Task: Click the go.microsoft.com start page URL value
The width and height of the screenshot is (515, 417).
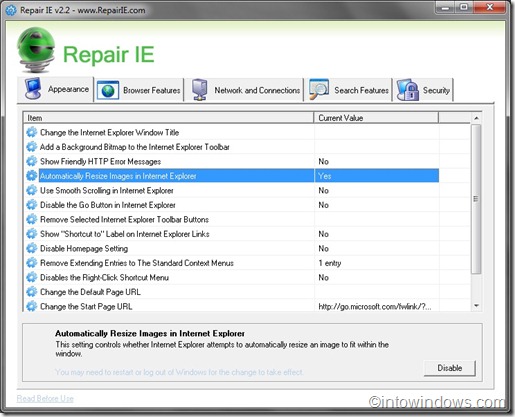Action: click(x=375, y=306)
